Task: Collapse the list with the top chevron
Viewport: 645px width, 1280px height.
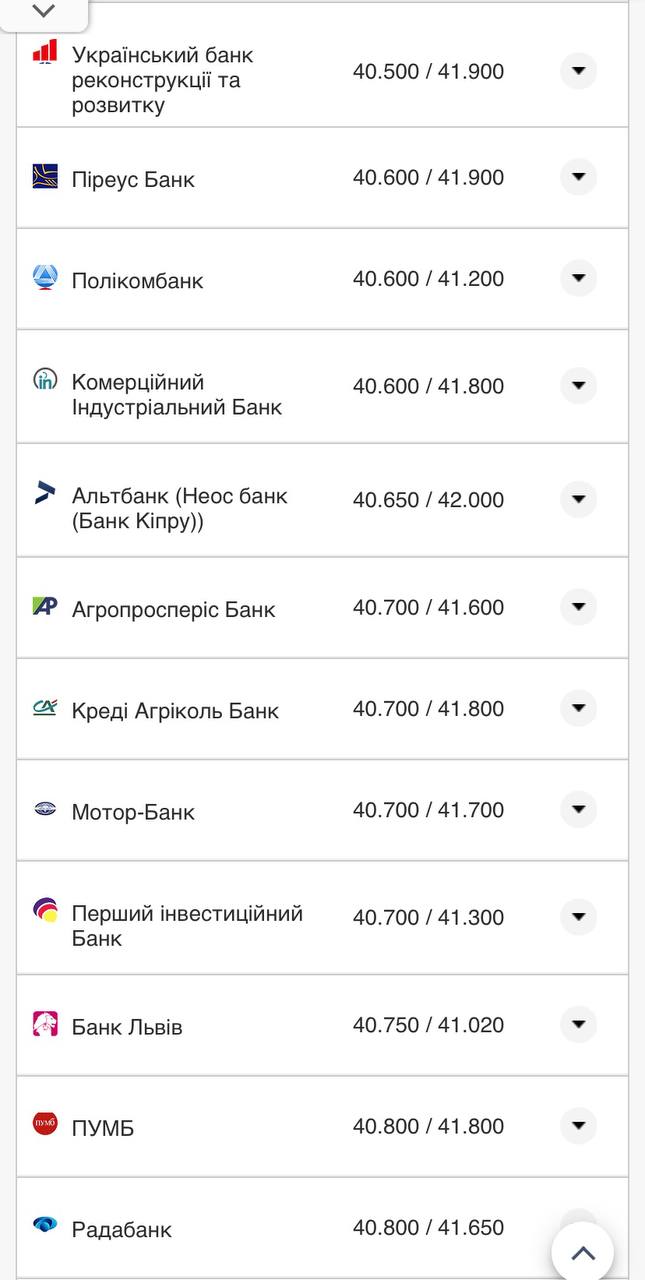Action: click(42, 12)
